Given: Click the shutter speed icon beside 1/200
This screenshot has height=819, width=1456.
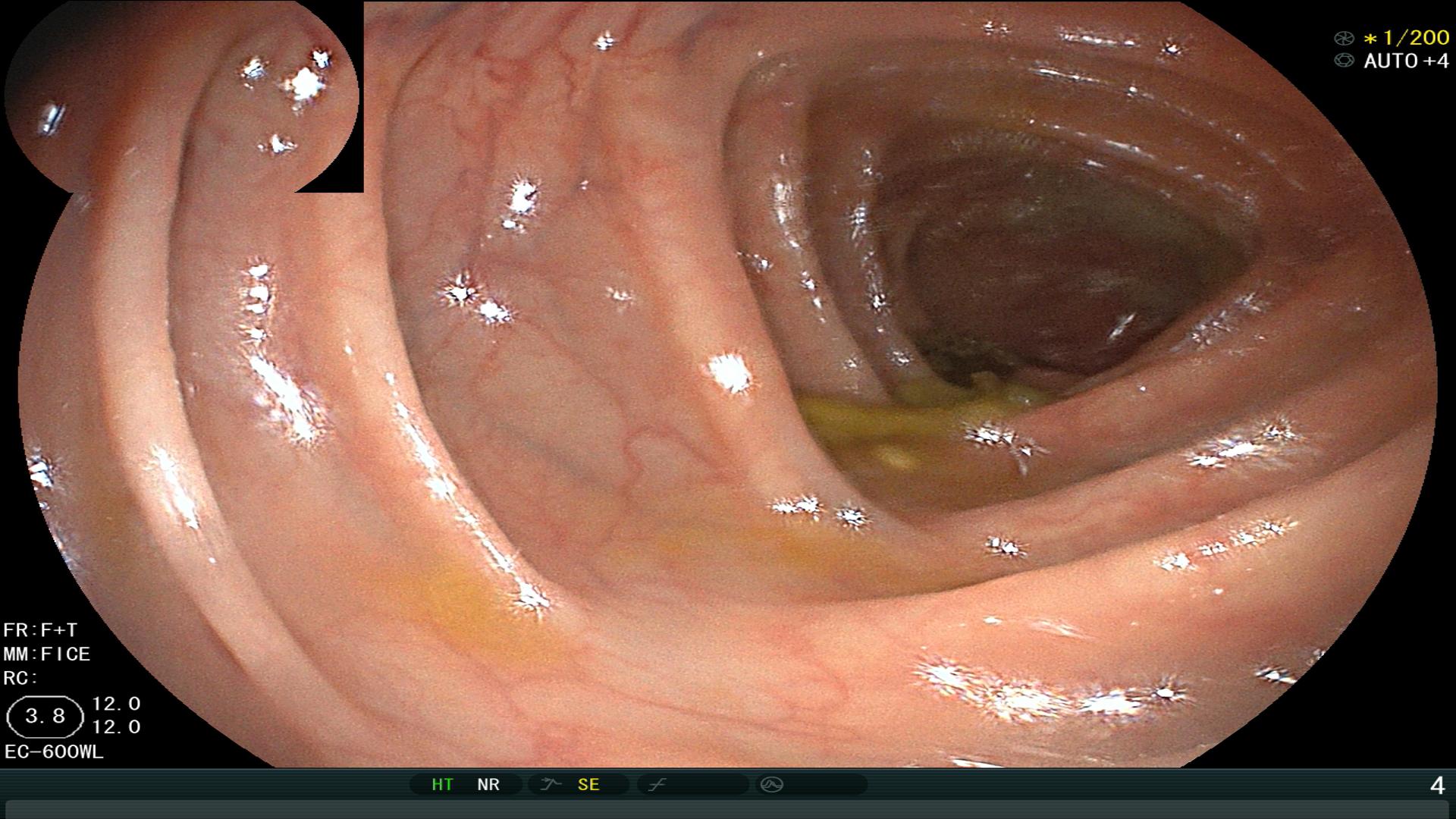Looking at the screenshot, I should tap(1344, 38).
